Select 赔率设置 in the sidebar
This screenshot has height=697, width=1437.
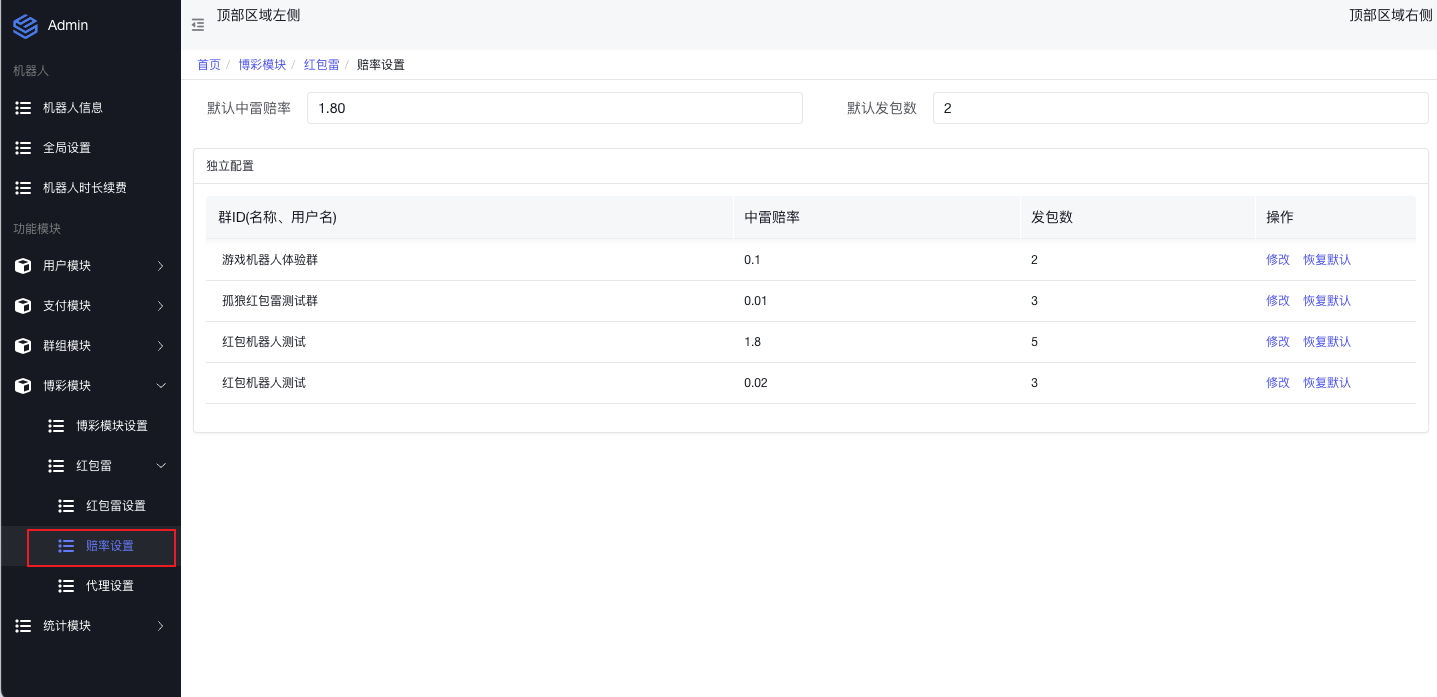tap(109, 546)
